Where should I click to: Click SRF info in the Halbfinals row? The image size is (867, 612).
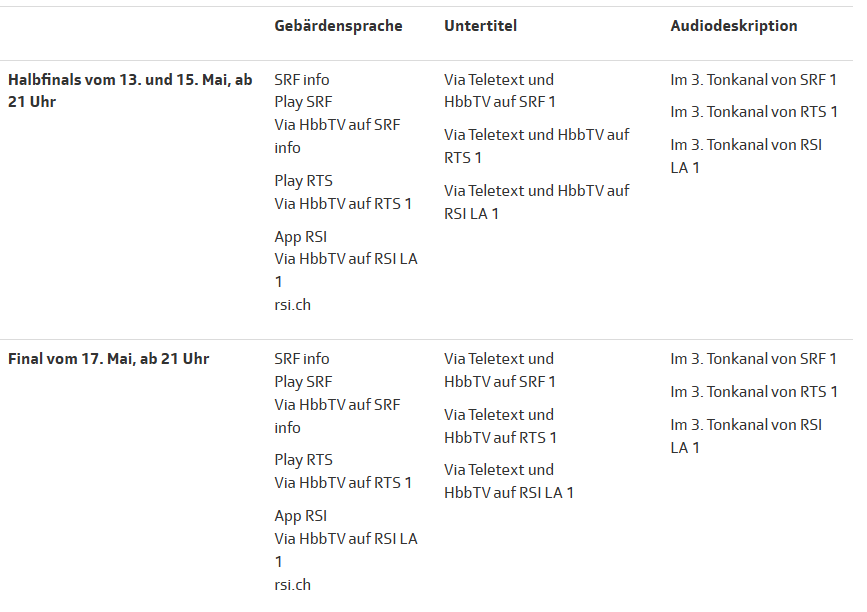301,80
